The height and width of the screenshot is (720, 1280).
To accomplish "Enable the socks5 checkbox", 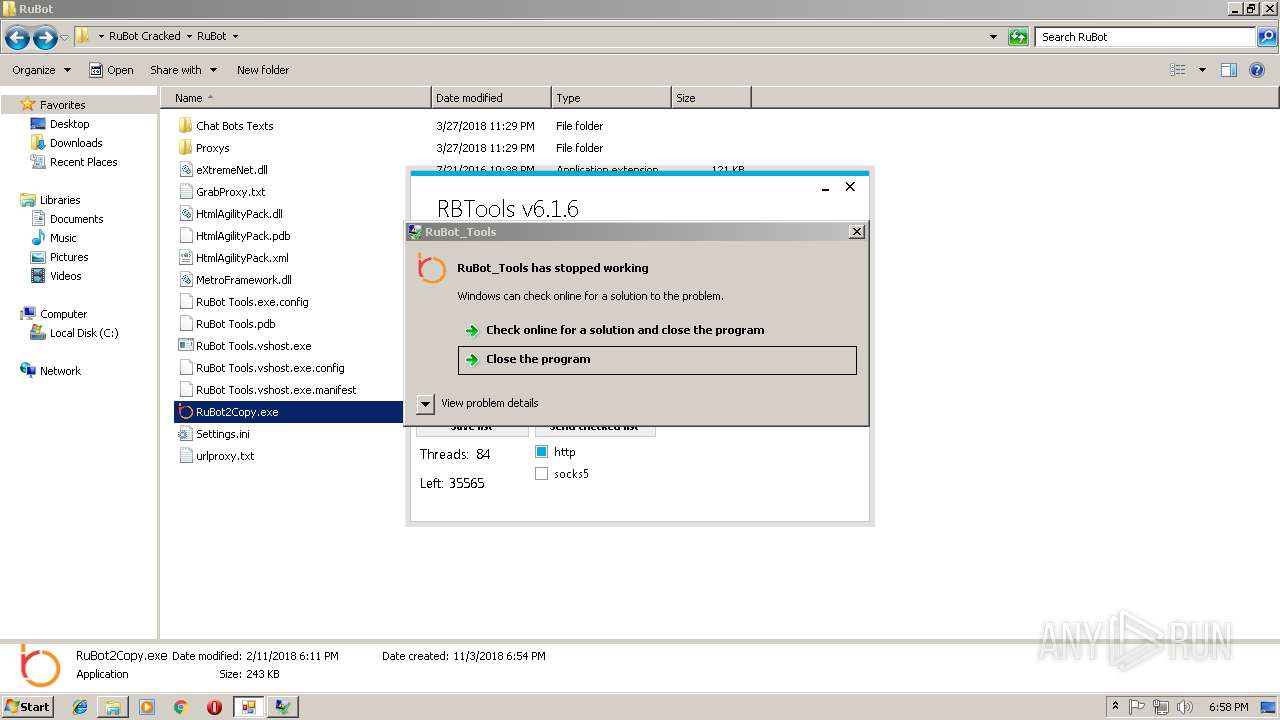I will (541, 474).
